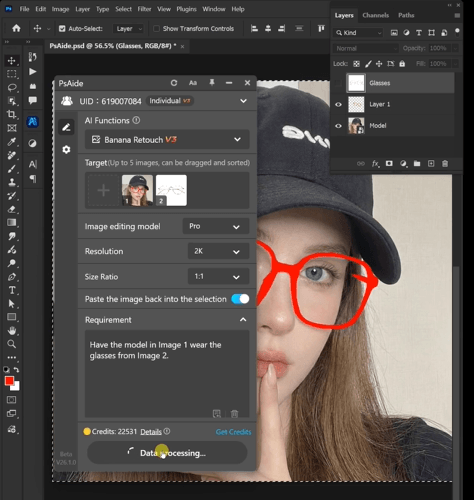Create a new group folder icon
The height and width of the screenshot is (500, 474).
click(x=417, y=164)
